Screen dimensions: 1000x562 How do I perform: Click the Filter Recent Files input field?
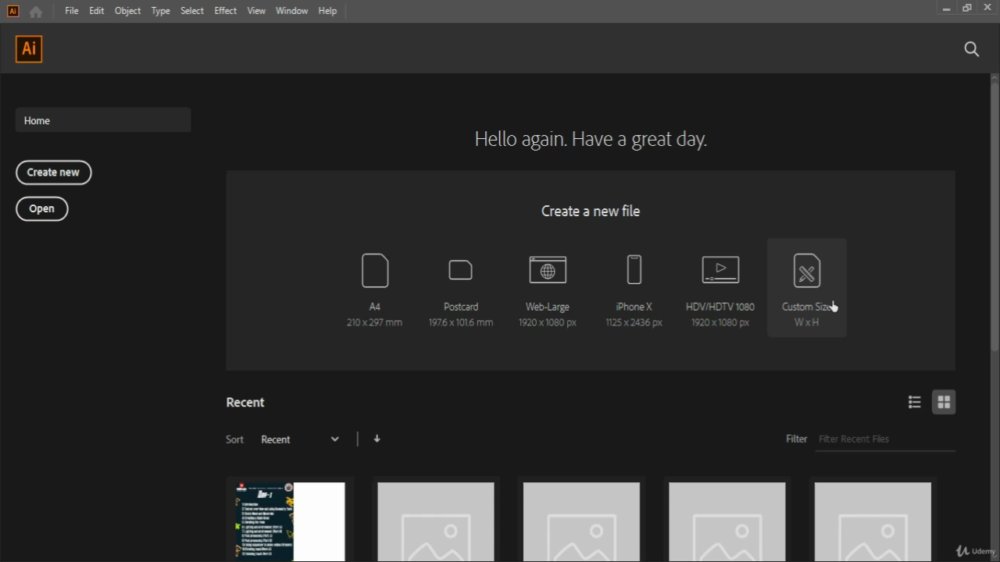point(886,439)
